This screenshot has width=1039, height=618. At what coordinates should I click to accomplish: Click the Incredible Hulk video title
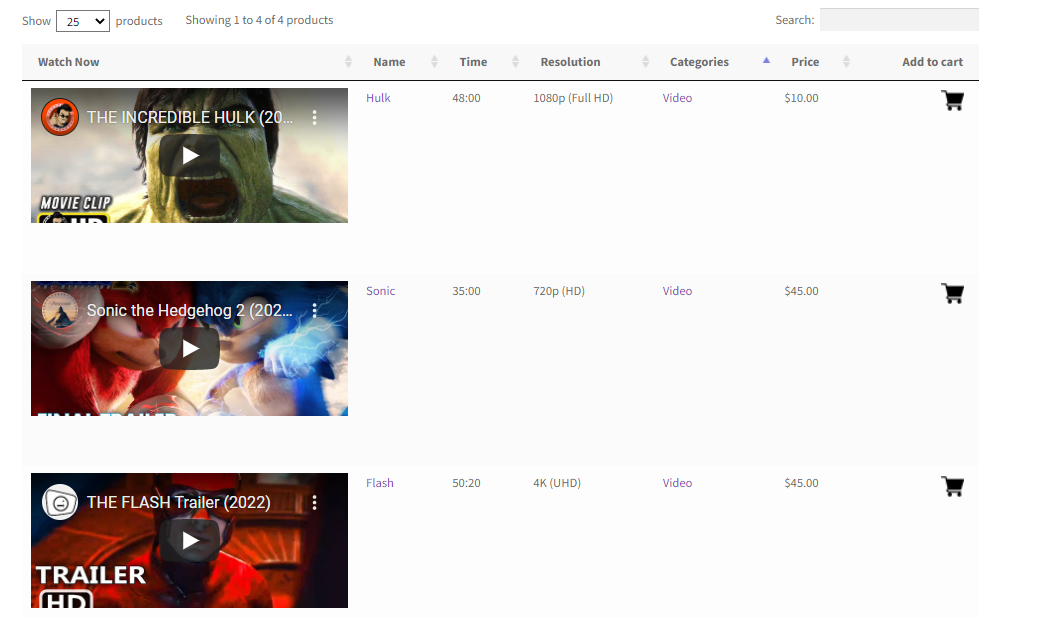click(x=190, y=117)
